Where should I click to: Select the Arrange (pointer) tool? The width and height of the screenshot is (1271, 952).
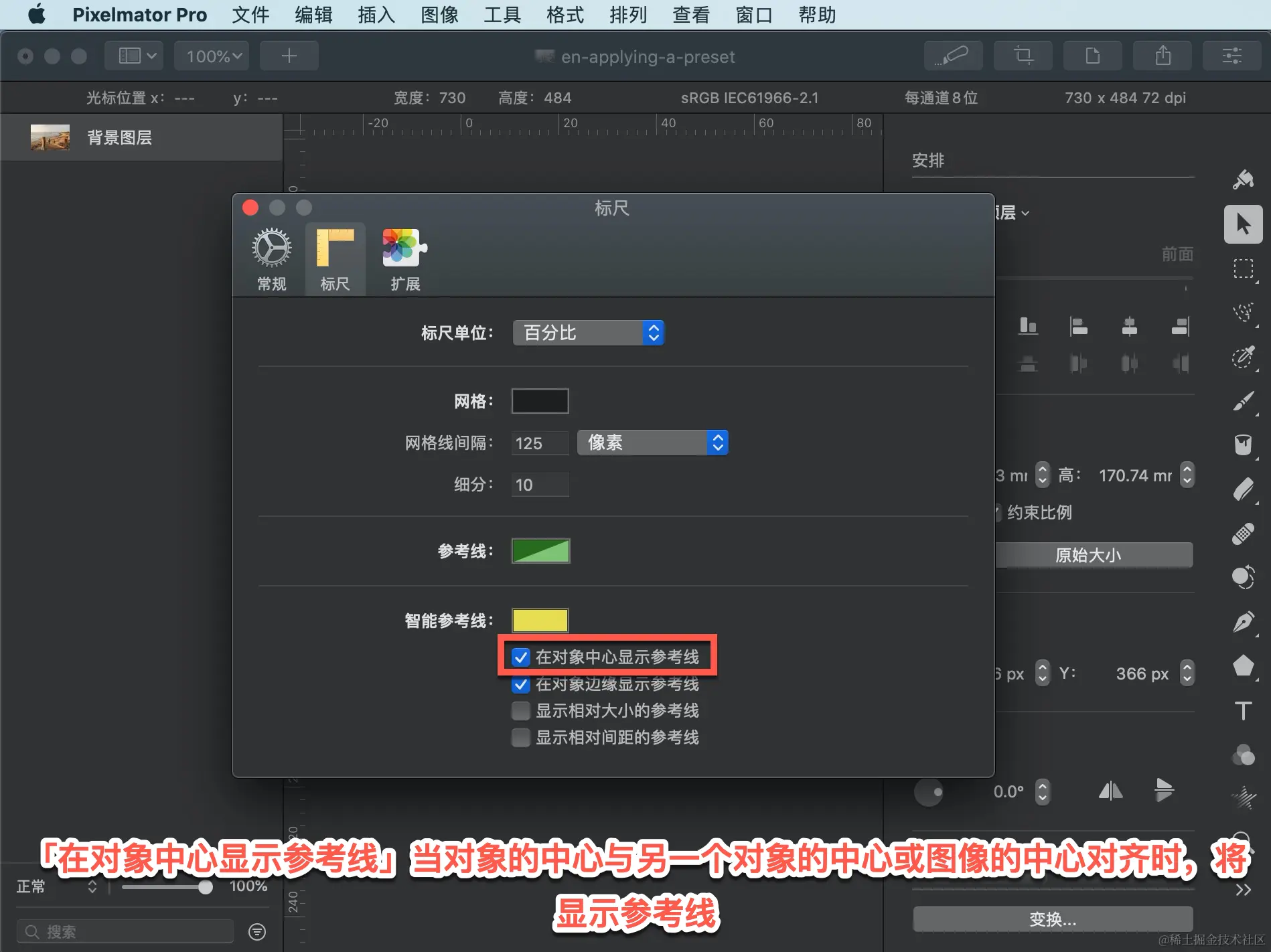(x=1244, y=224)
